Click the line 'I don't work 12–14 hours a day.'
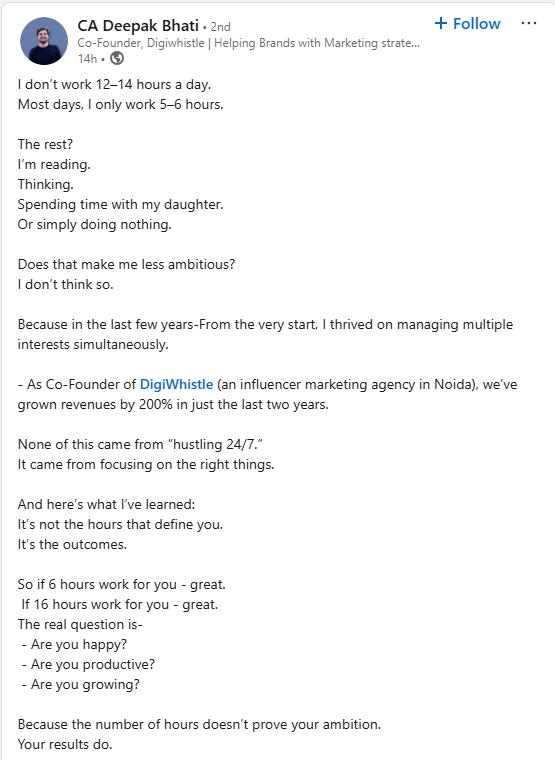Image resolution: width=555 pixels, height=760 pixels. click(x=114, y=84)
